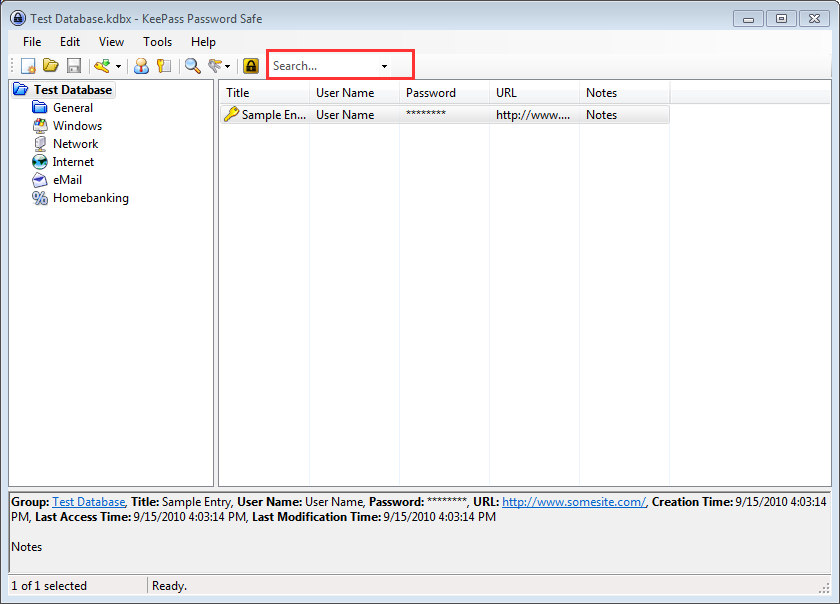This screenshot has width=840, height=604.
Task: Save the database with the floppy icon
Action: [74, 66]
